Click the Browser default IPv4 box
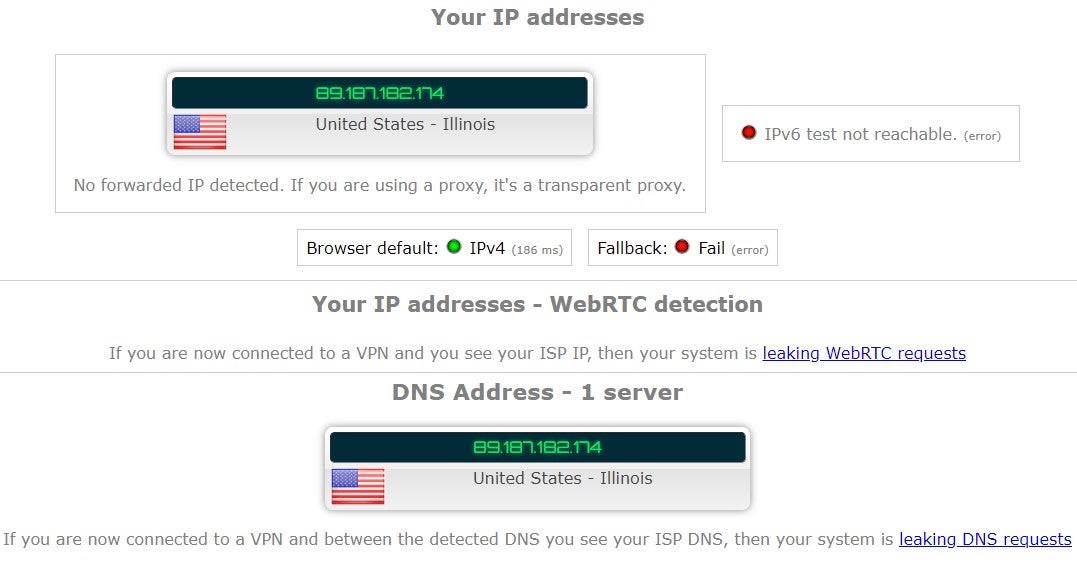1077x564 pixels. [434, 248]
